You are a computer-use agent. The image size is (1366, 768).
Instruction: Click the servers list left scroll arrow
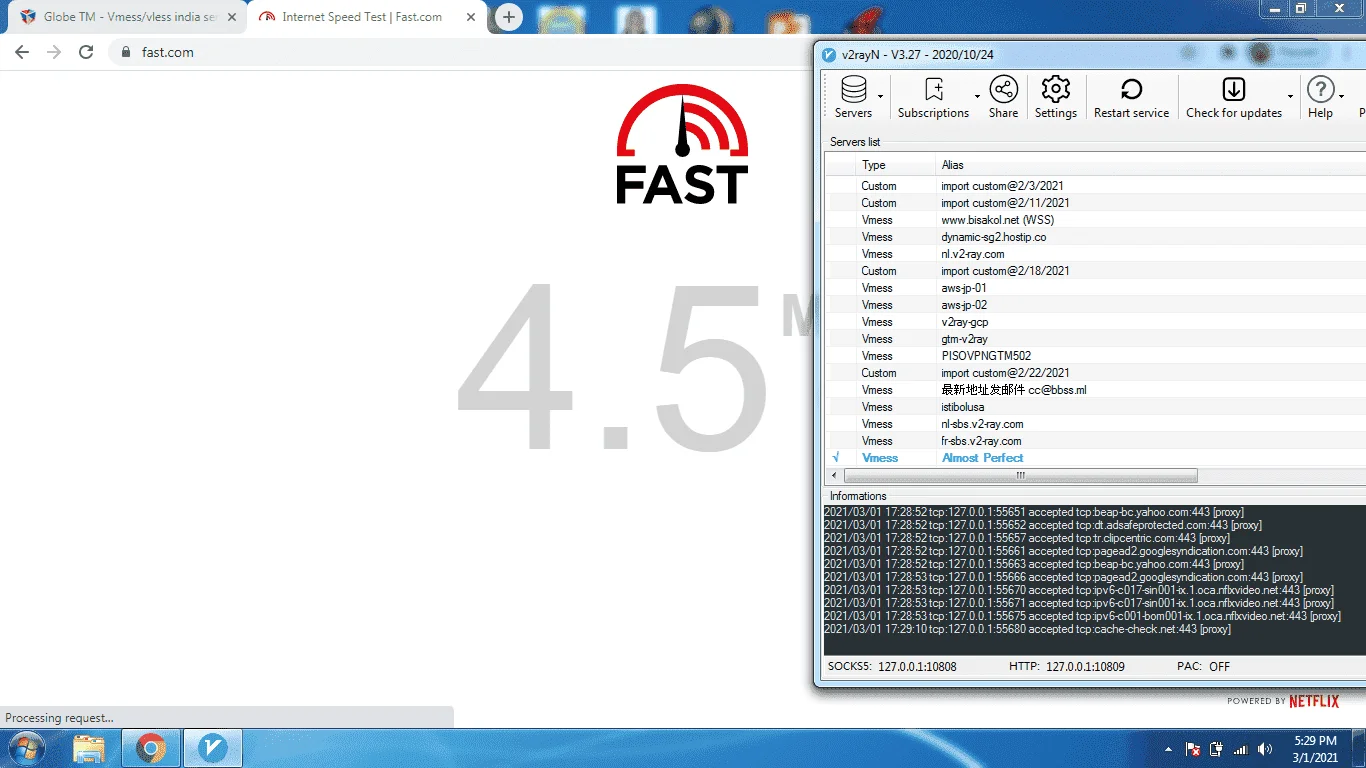[835, 476]
